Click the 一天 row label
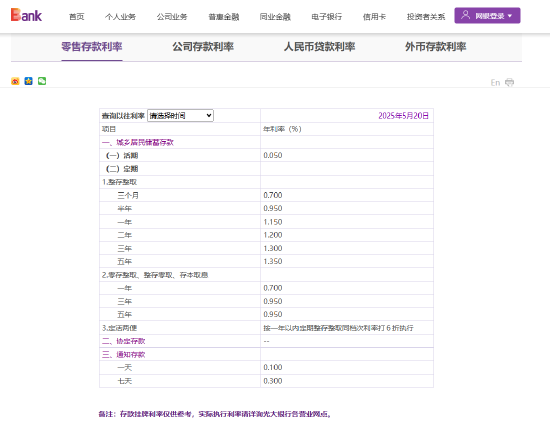550x437 pixels. pos(125,368)
